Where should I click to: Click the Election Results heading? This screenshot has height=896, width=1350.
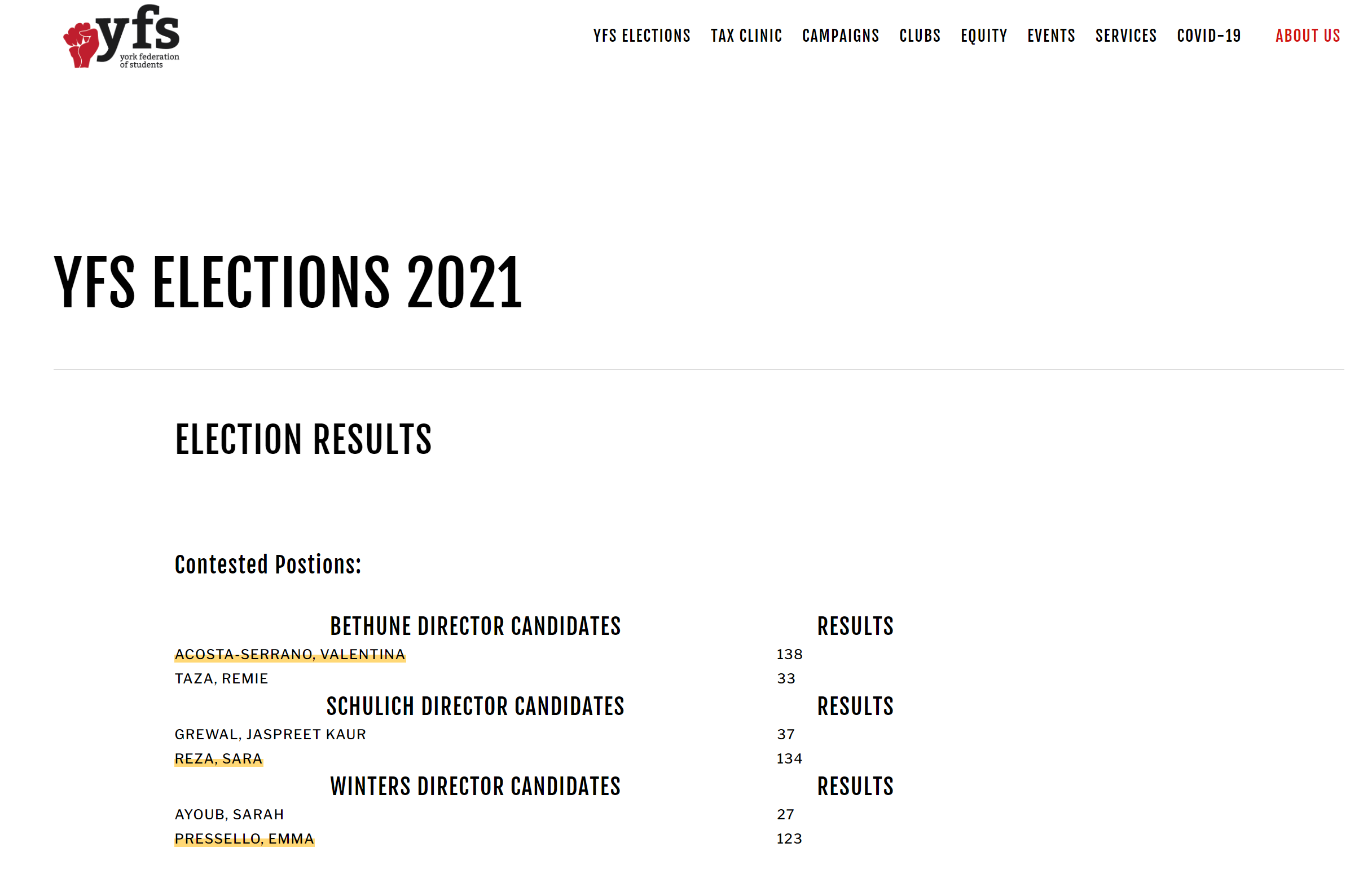click(304, 439)
